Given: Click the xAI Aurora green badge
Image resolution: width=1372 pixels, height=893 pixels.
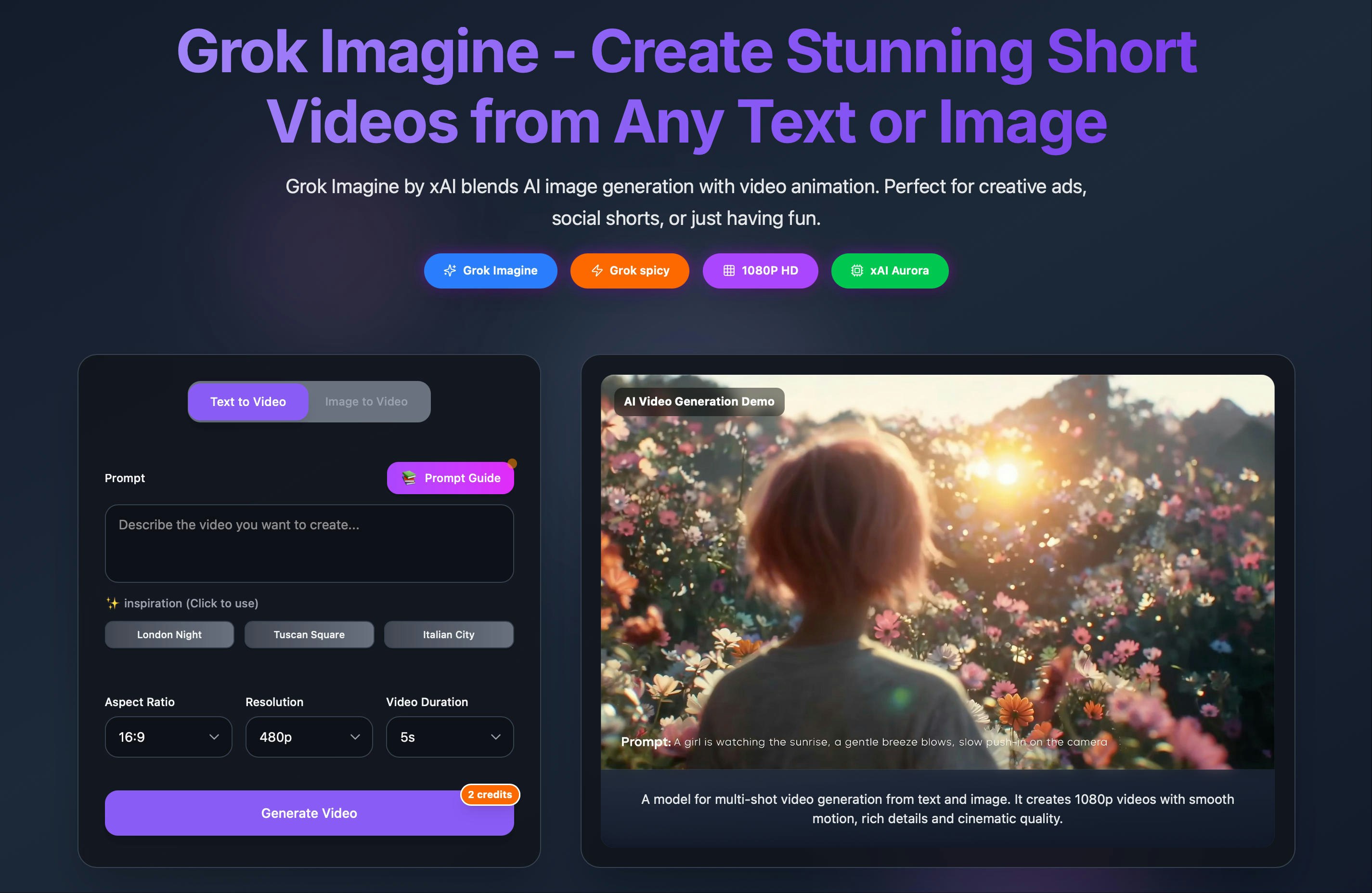Looking at the screenshot, I should [890, 271].
